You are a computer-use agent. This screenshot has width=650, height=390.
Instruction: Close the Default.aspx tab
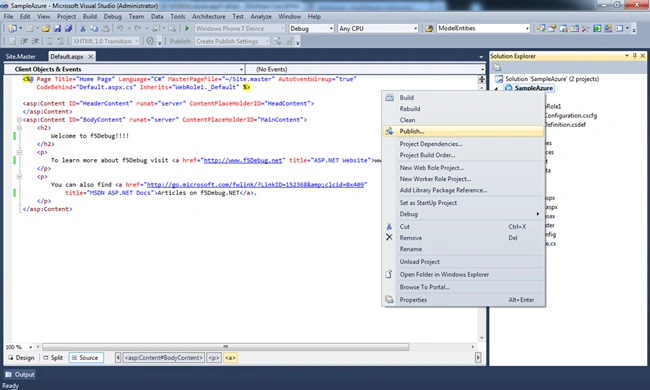(x=91, y=56)
